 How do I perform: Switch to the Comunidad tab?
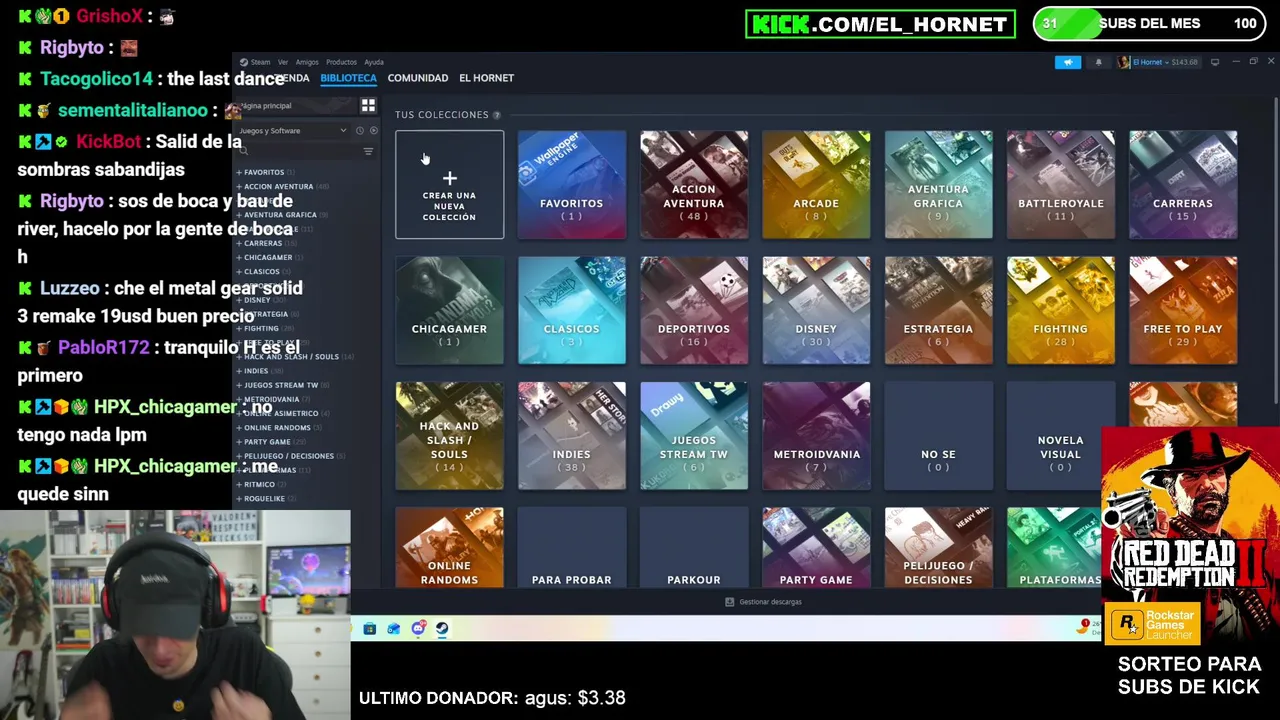click(x=418, y=78)
